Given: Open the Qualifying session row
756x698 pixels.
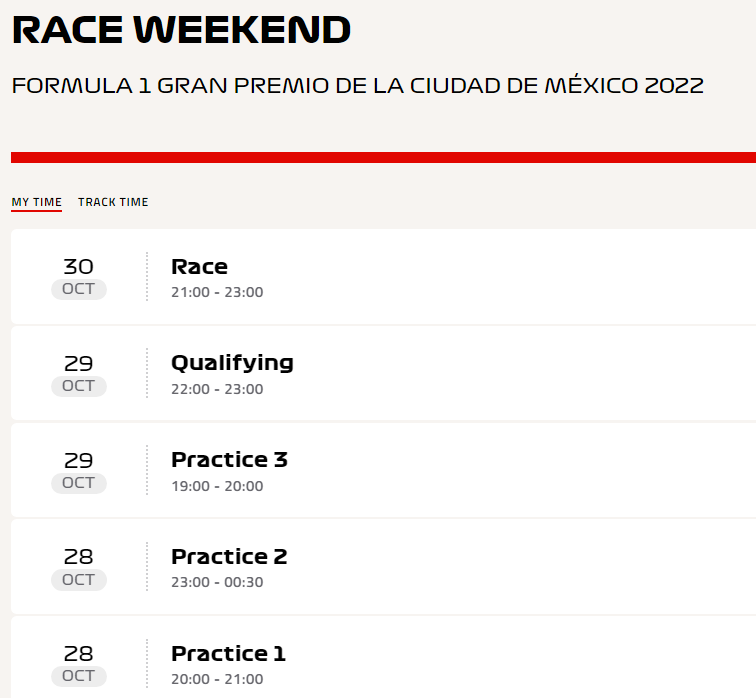Looking at the screenshot, I should coord(383,373).
